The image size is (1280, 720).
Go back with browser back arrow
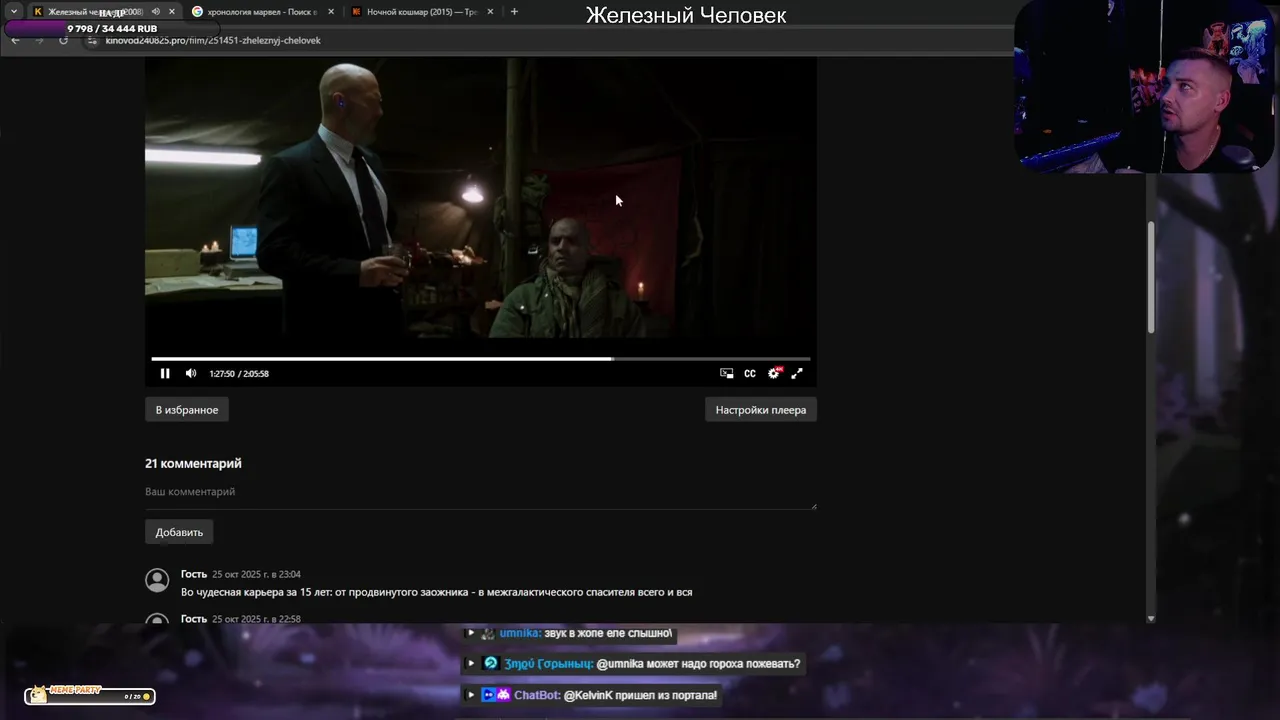15,41
